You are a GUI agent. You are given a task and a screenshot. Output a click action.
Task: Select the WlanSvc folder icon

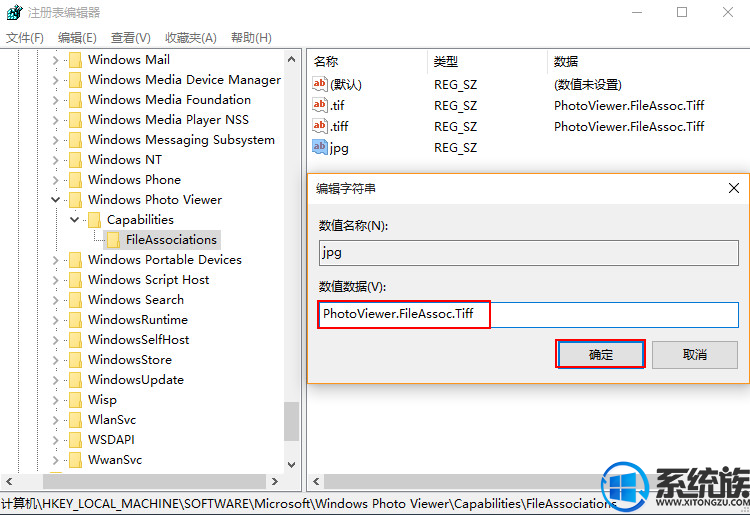75,420
